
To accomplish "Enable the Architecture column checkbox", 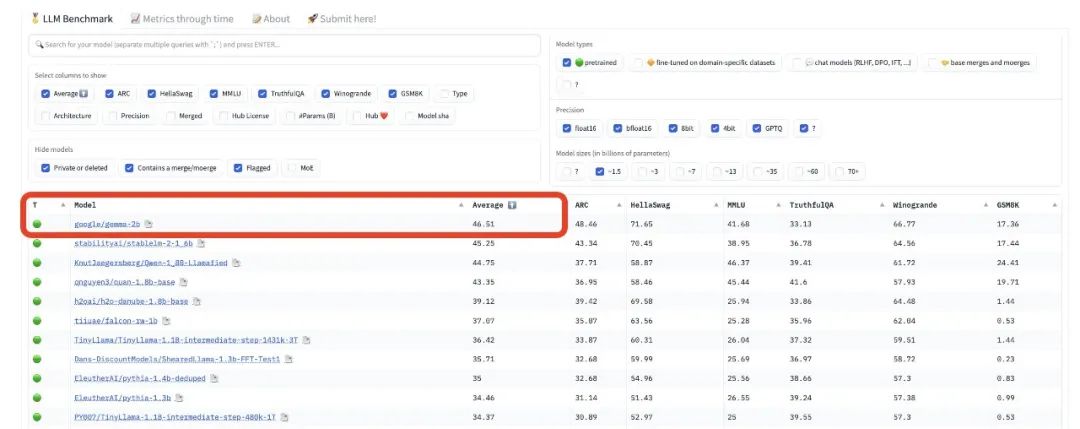I will click(45, 116).
